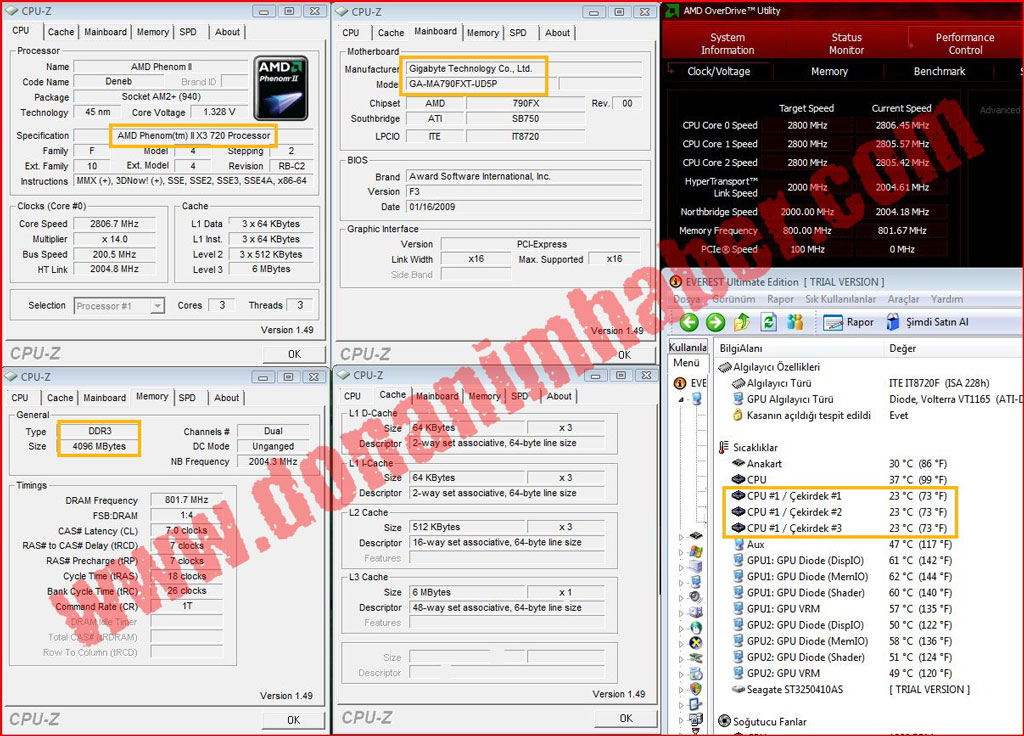Open the Yardım menu in Everest
This screenshot has height=736, width=1024.
coord(947,299)
